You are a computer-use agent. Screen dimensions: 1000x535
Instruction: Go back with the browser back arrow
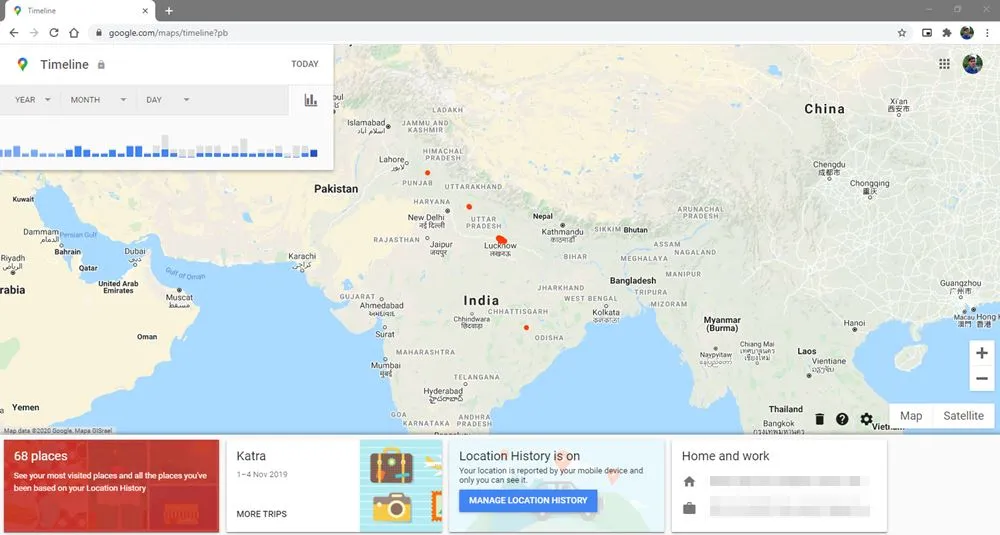pos(13,33)
